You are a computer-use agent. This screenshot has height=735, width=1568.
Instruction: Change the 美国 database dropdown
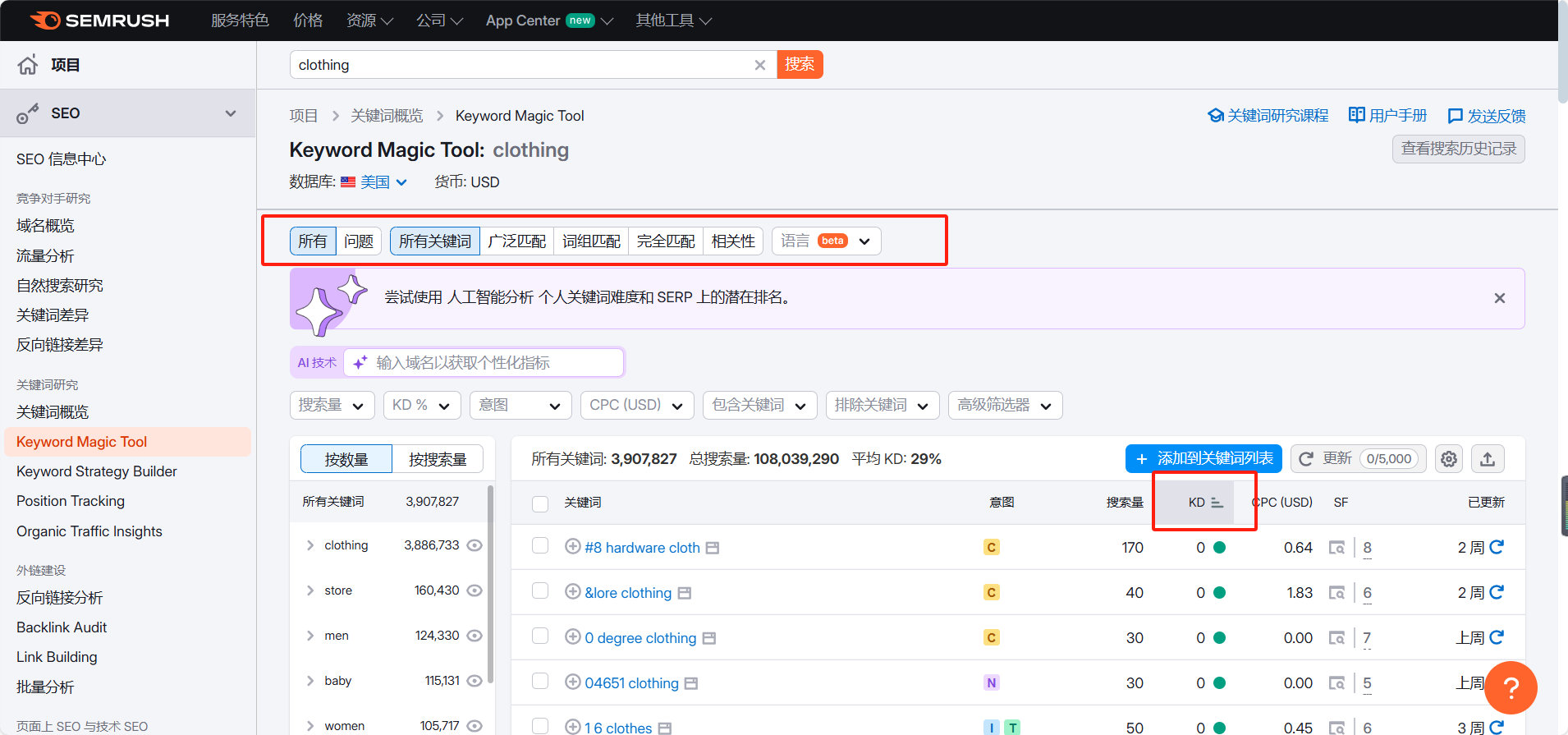point(374,182)
